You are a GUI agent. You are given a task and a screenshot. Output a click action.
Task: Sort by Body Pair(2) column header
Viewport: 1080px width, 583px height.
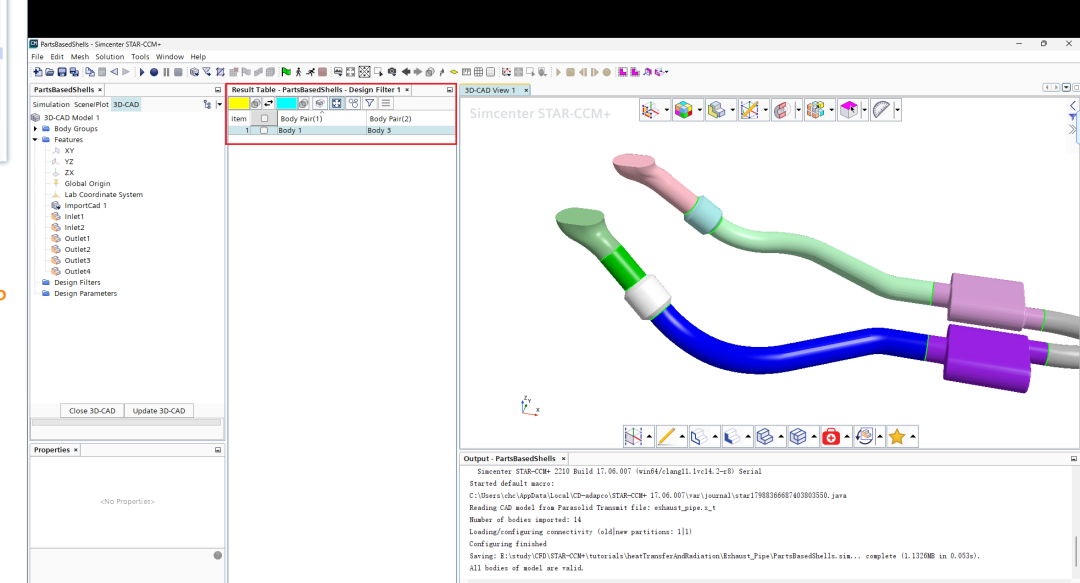[x=411, y=119]
